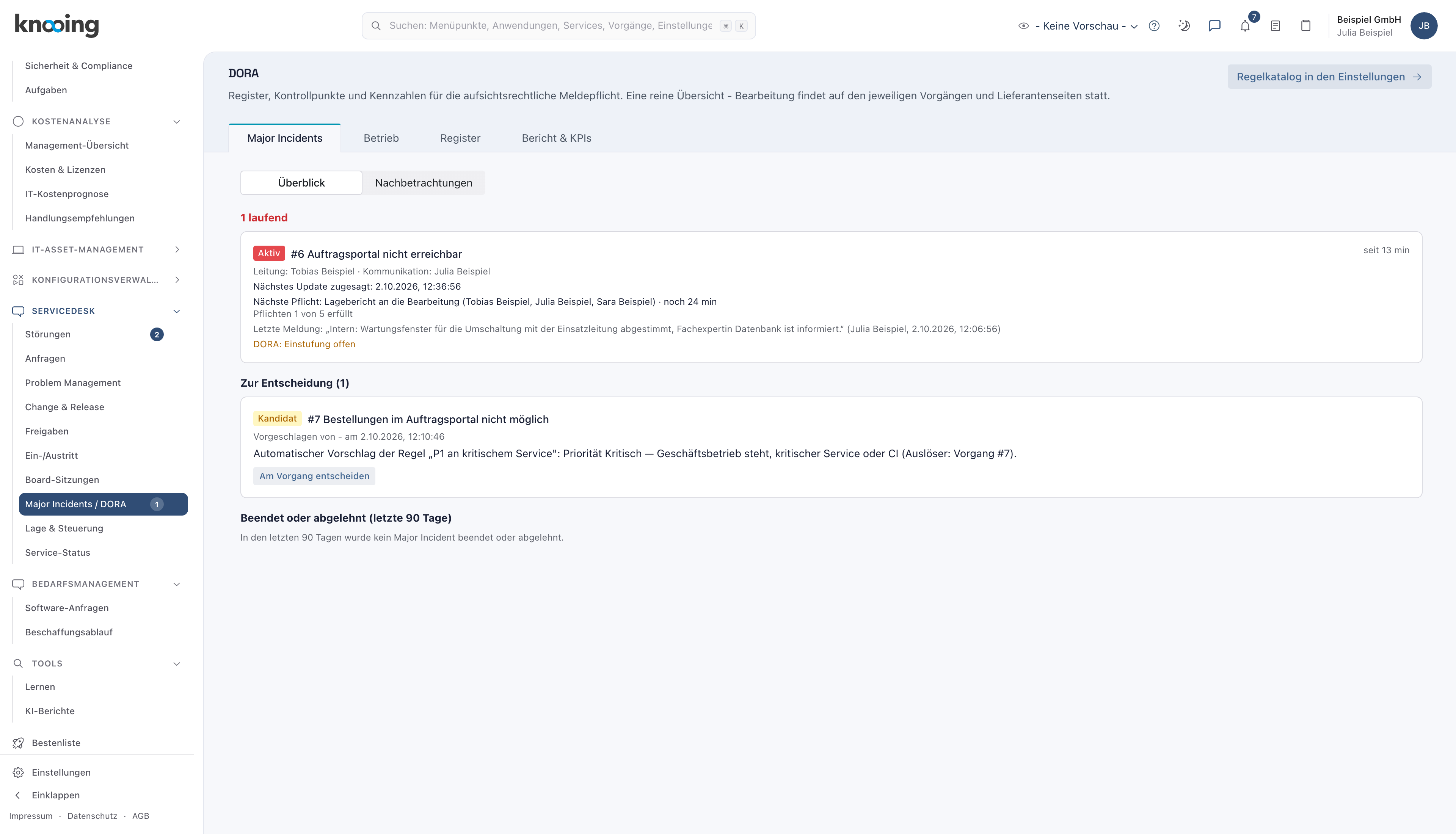Collapse sidebar with Einklappen
The height and width of the screenshot is (834, 1456).
(x=56, y=795)
